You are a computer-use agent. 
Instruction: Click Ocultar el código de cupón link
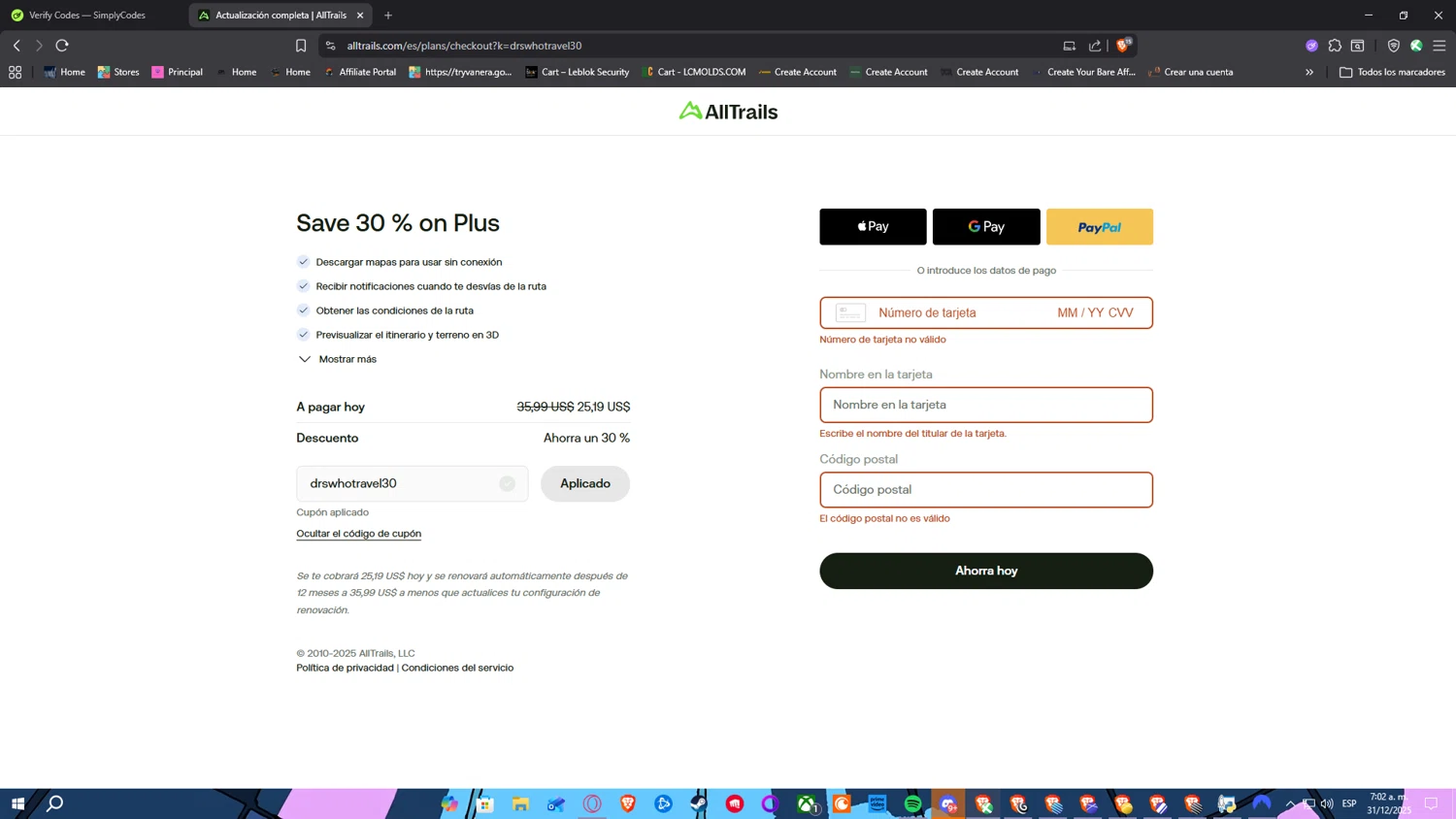pos(359,534)
